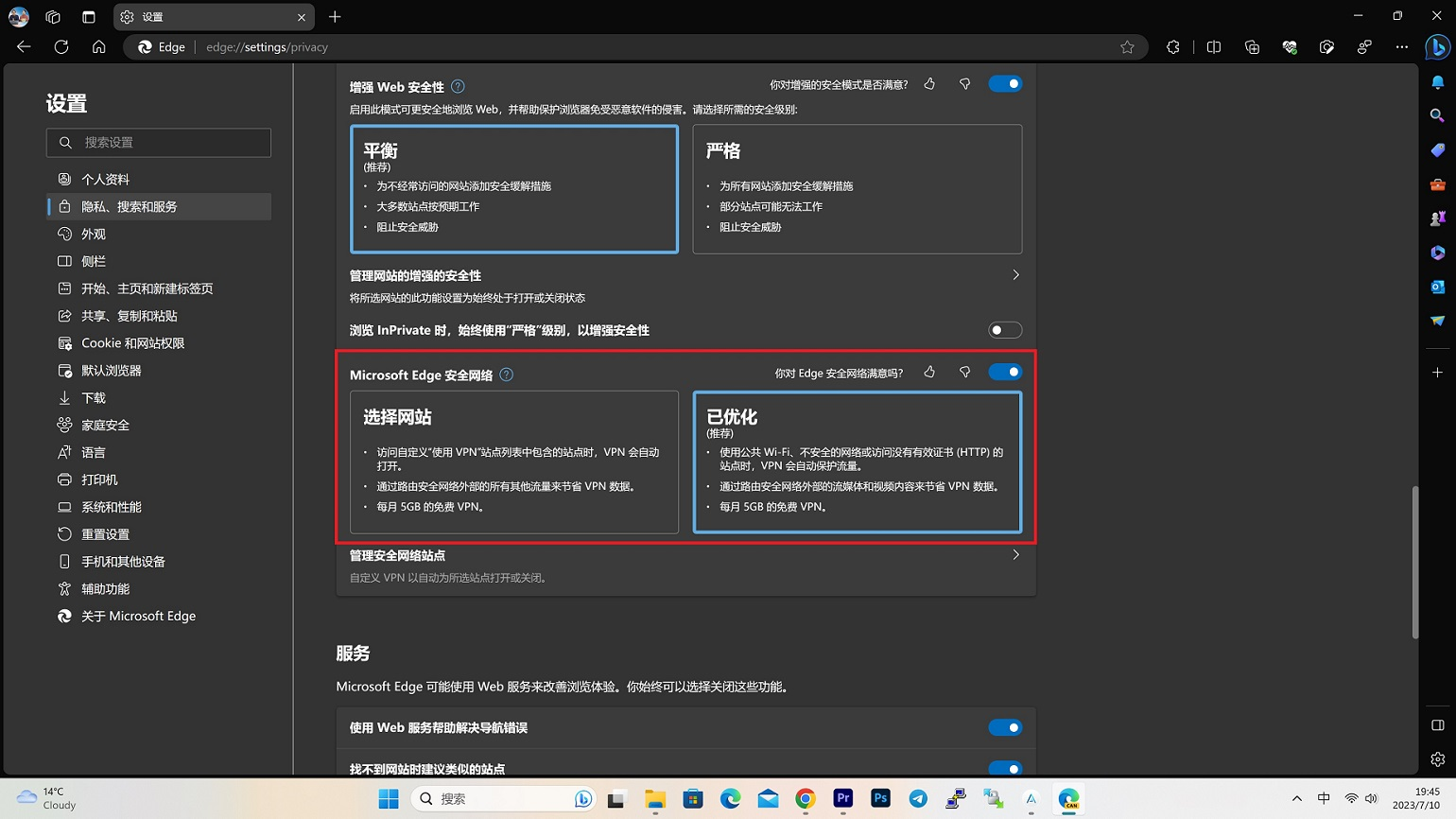This screenshot has height=819, width=1456.
Task: Expand 管理网站的增强的安全性 chevron
Action: click(x=1015, y=275)
